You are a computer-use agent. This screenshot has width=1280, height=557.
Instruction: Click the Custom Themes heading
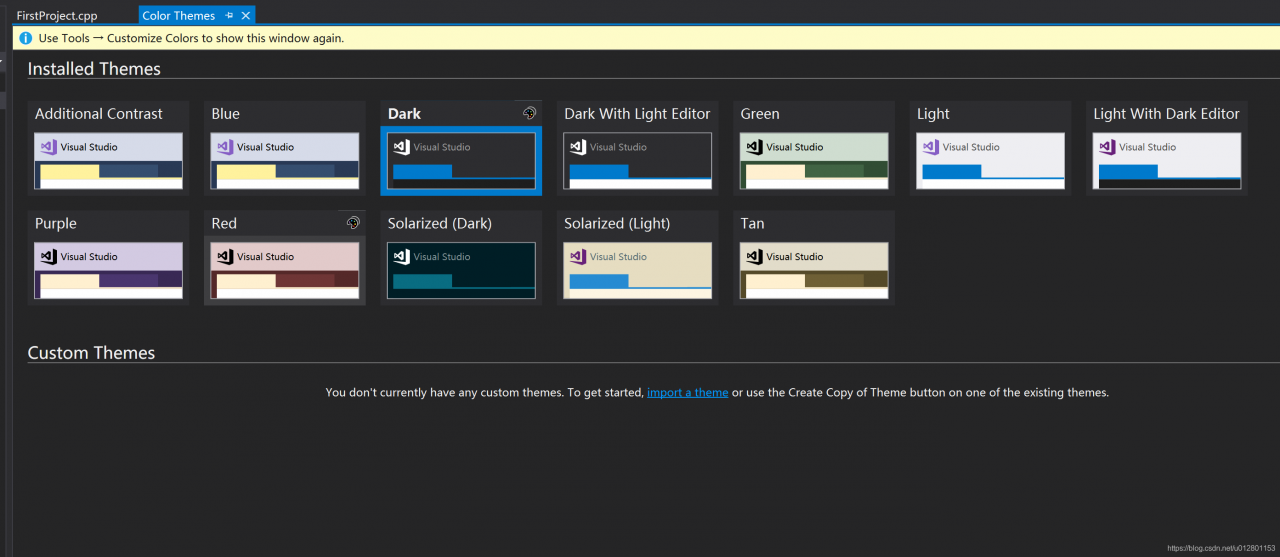tap(91, 353)
